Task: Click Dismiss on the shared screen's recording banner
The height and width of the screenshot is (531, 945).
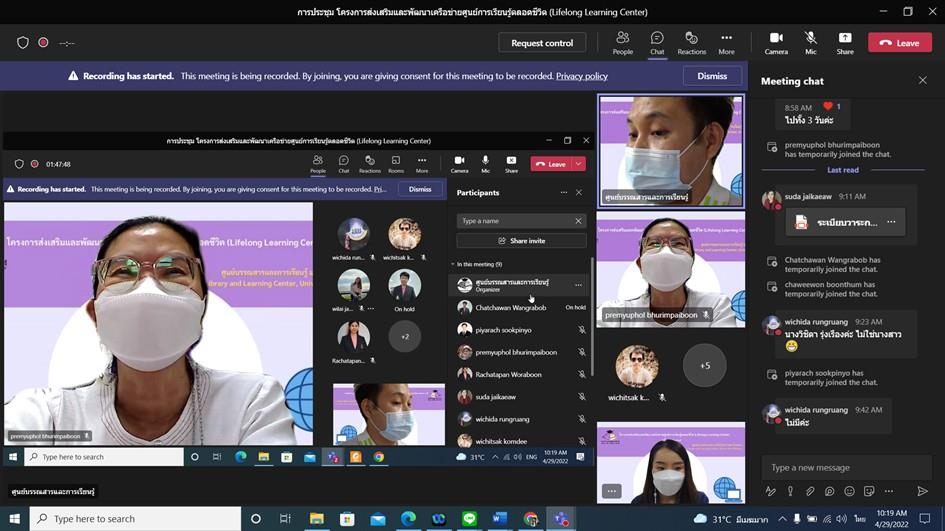Action: point(419,189)
